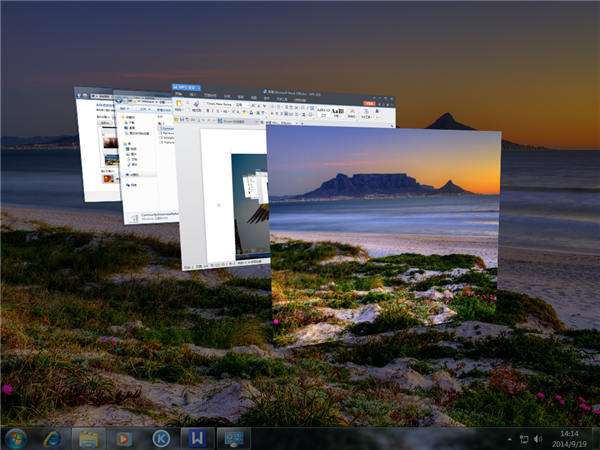Select the rearmost Personalization window
Viewport: 600px width, 450px height.
click(93, 150)
